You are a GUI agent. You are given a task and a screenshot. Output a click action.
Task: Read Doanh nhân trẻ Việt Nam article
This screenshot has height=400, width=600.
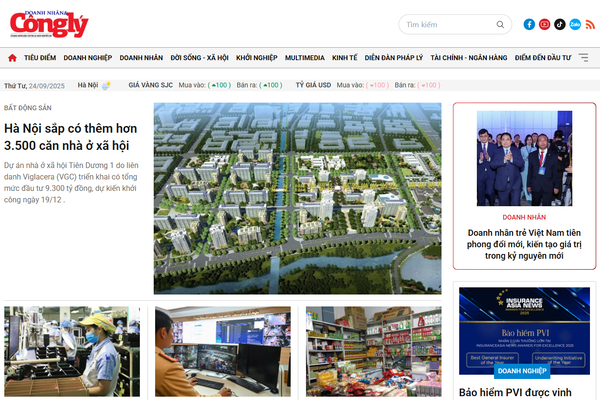tap(524, 244)
